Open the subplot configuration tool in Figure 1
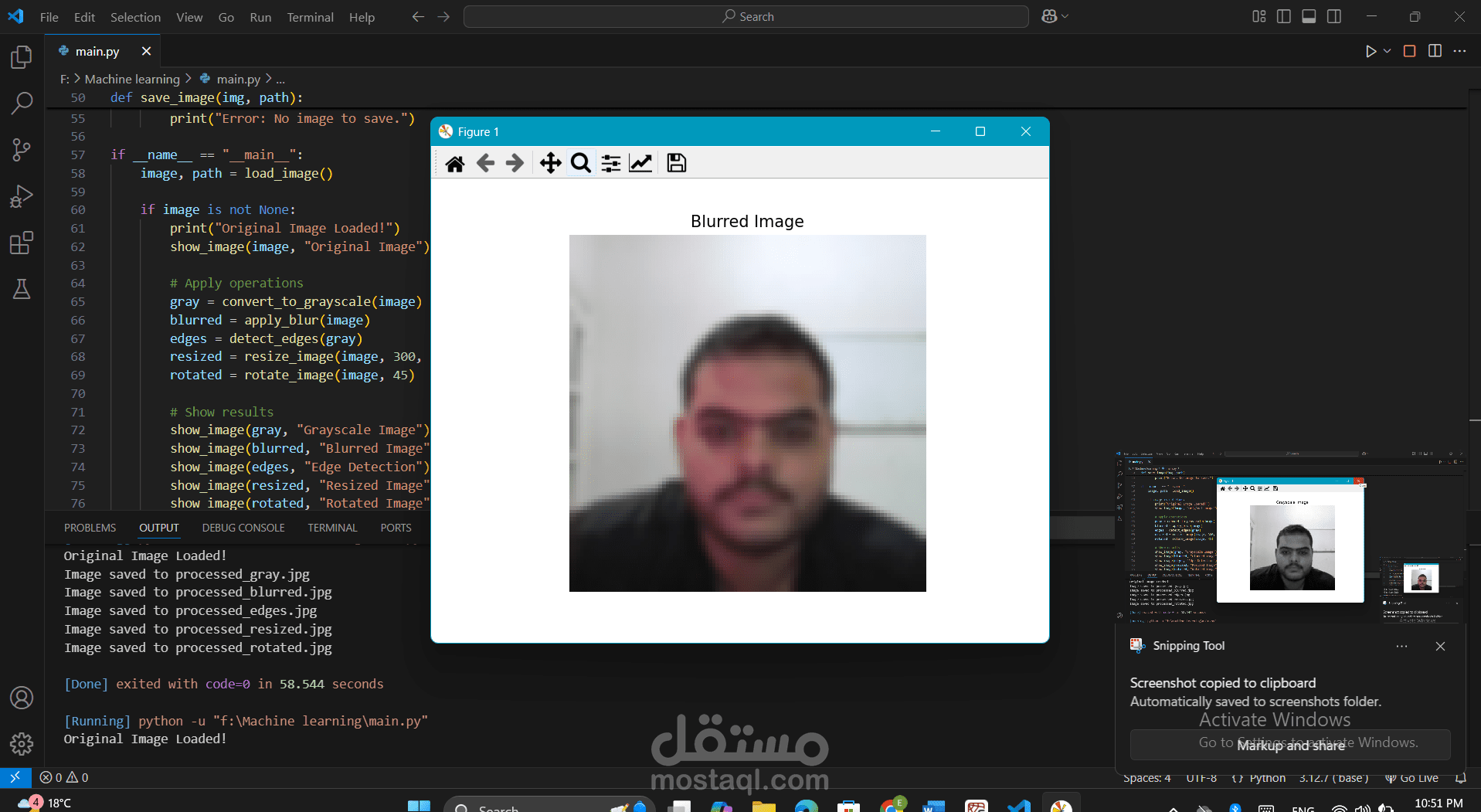 coord(610,162)
